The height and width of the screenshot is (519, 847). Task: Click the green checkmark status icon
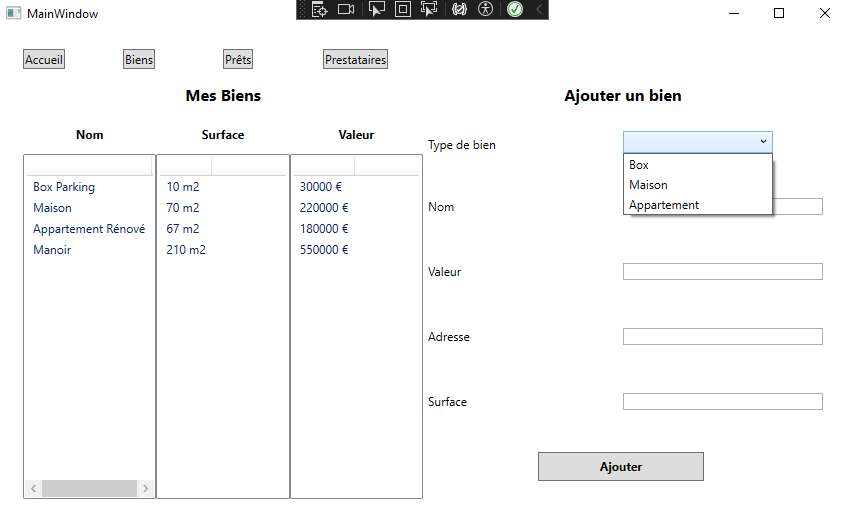tap(514, 9)
